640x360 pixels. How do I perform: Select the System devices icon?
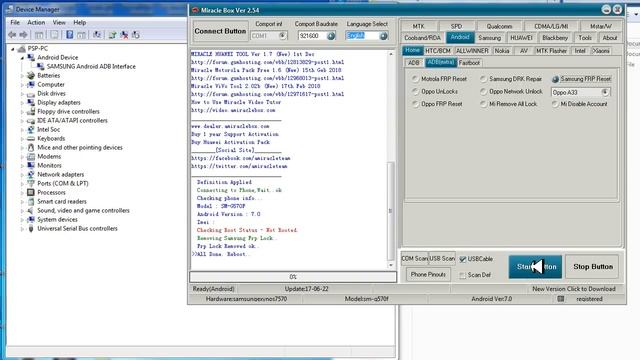(31, 220)
